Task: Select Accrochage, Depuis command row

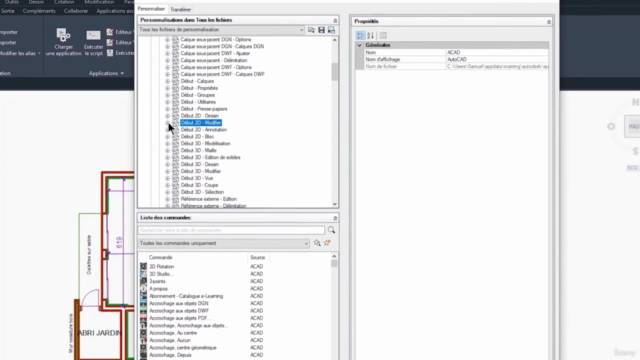Action: tap(170, 355)
